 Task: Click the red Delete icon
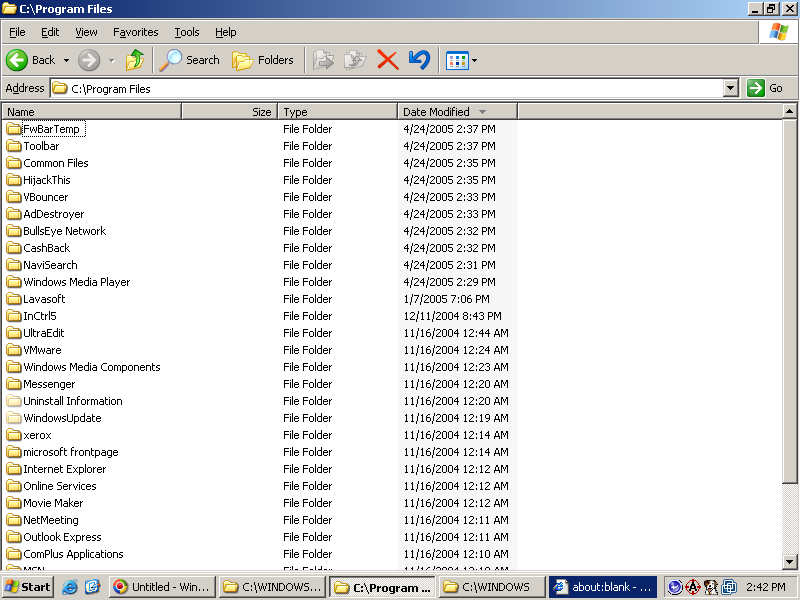[x=388, y=60]
